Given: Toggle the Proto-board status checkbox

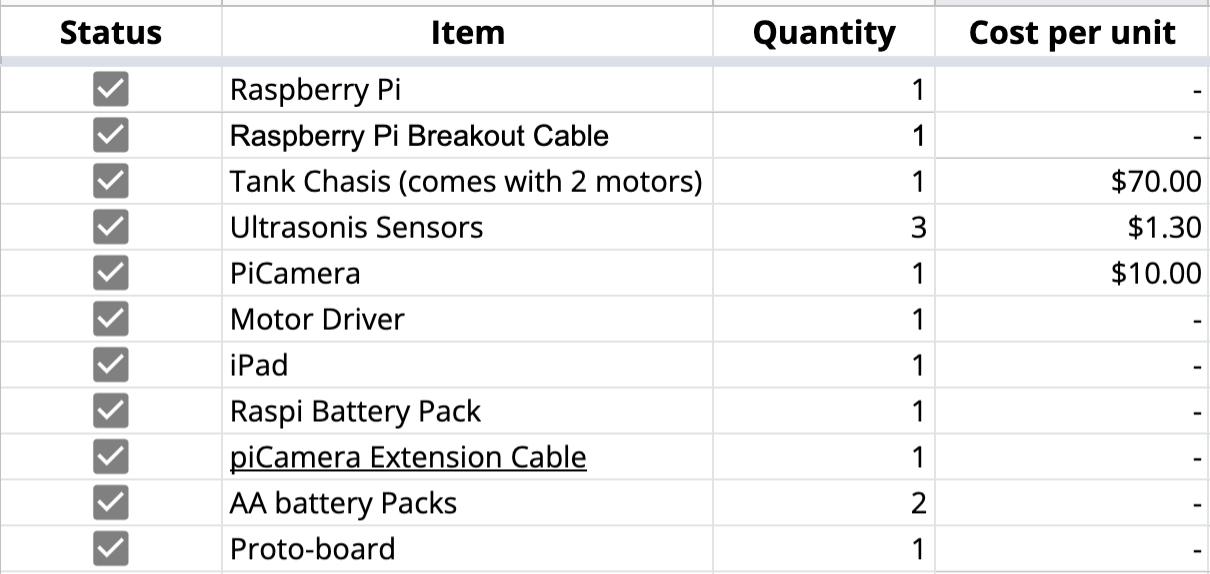Looking at the screenshot, I should tap(110, 549).
